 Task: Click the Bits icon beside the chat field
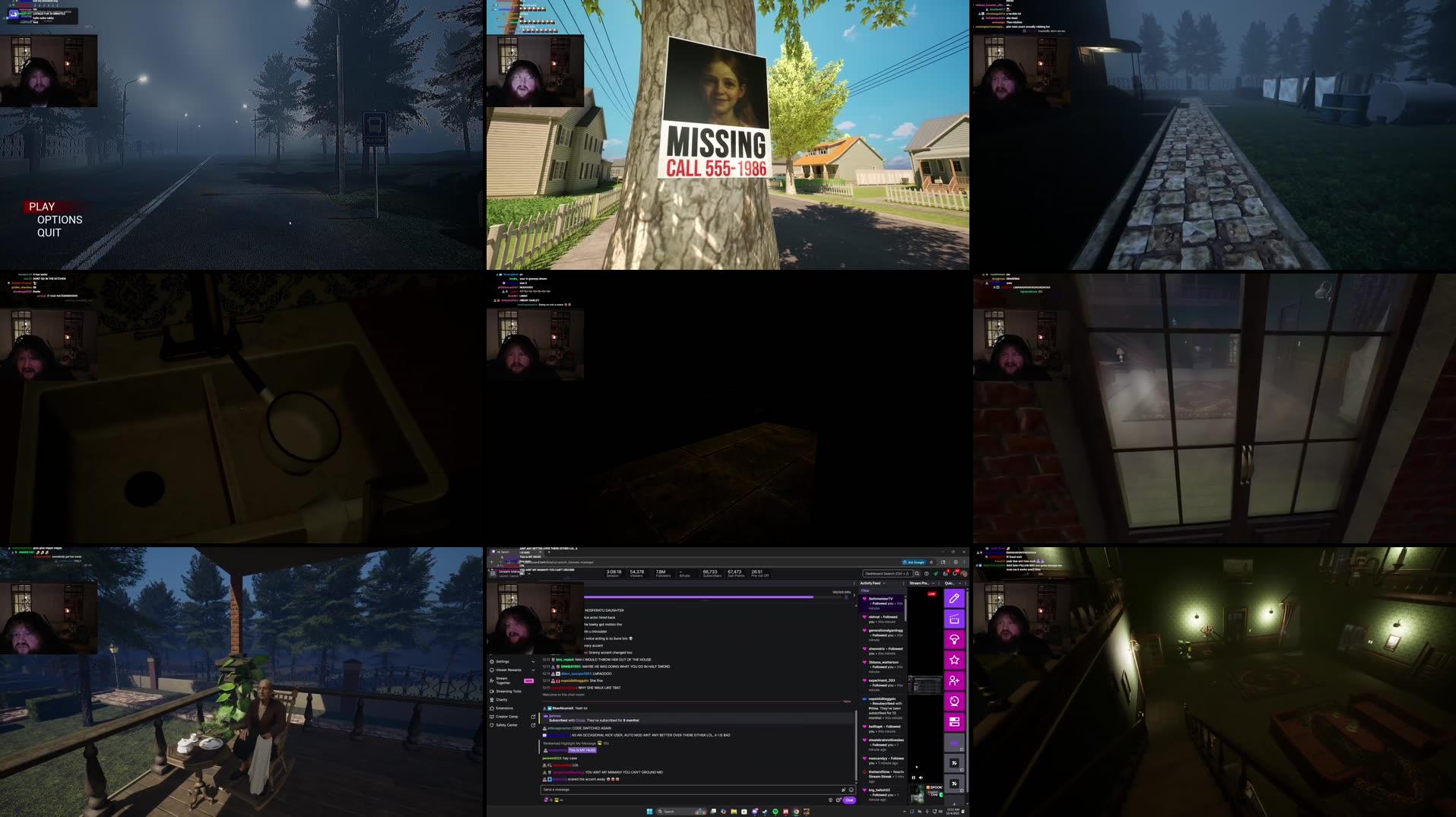click(x=843, y=789)
